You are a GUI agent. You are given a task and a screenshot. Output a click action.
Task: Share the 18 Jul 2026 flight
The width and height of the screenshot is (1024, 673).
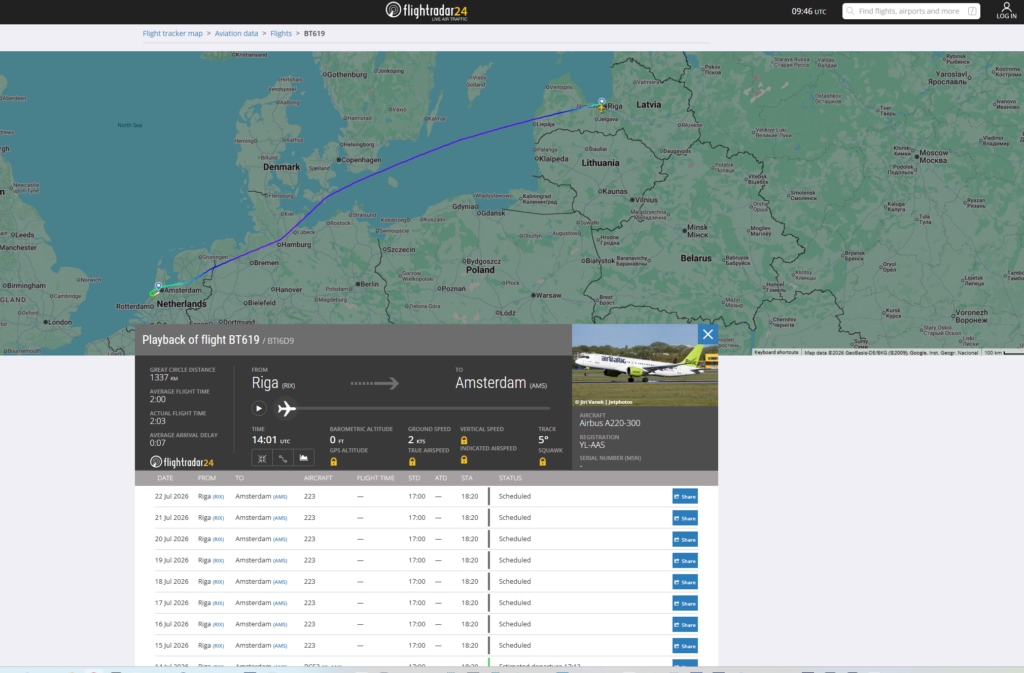(x=685, y=582)
